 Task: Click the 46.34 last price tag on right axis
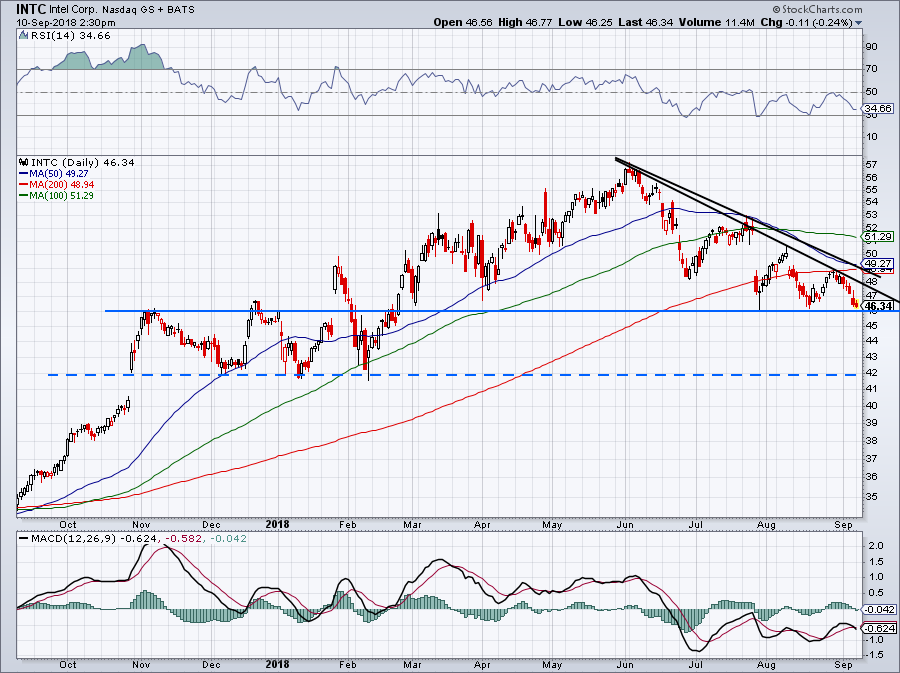pyautogui.click(x=879, y=306)
